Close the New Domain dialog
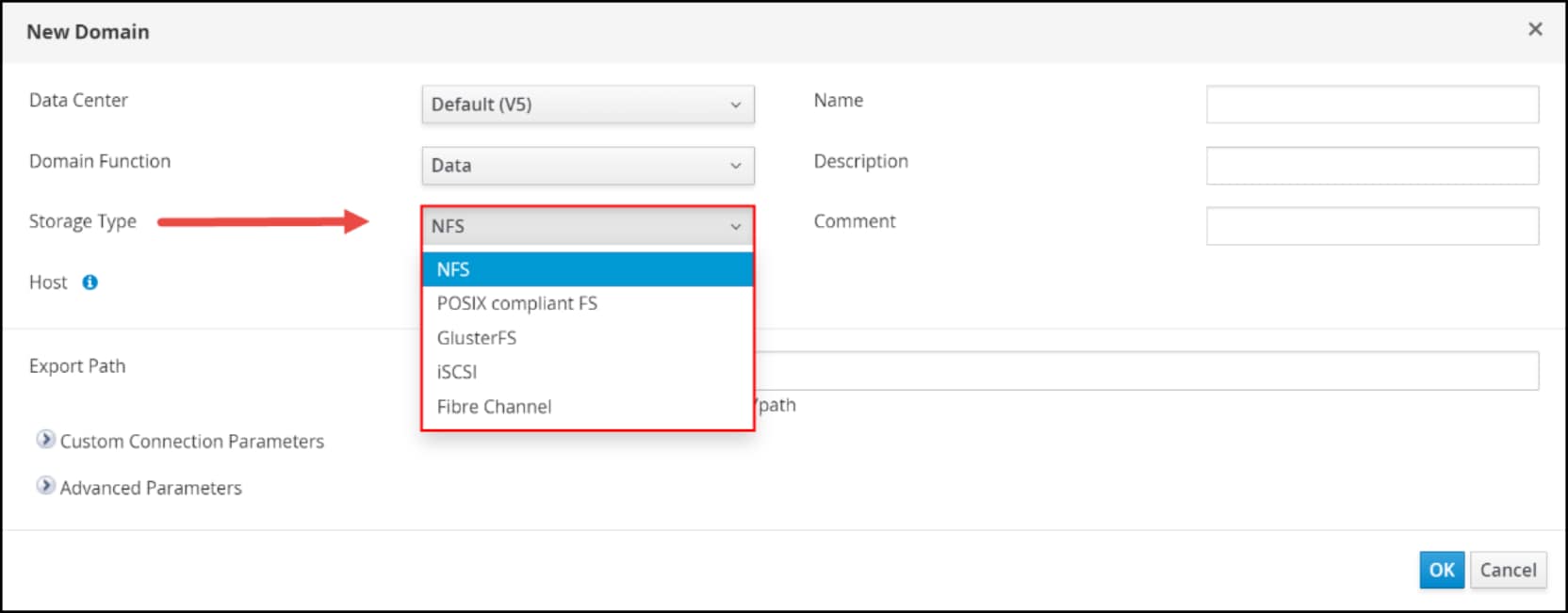The height and width of the screenshot is (613, 1568). pyautogui.click(x=1535, y=29)
